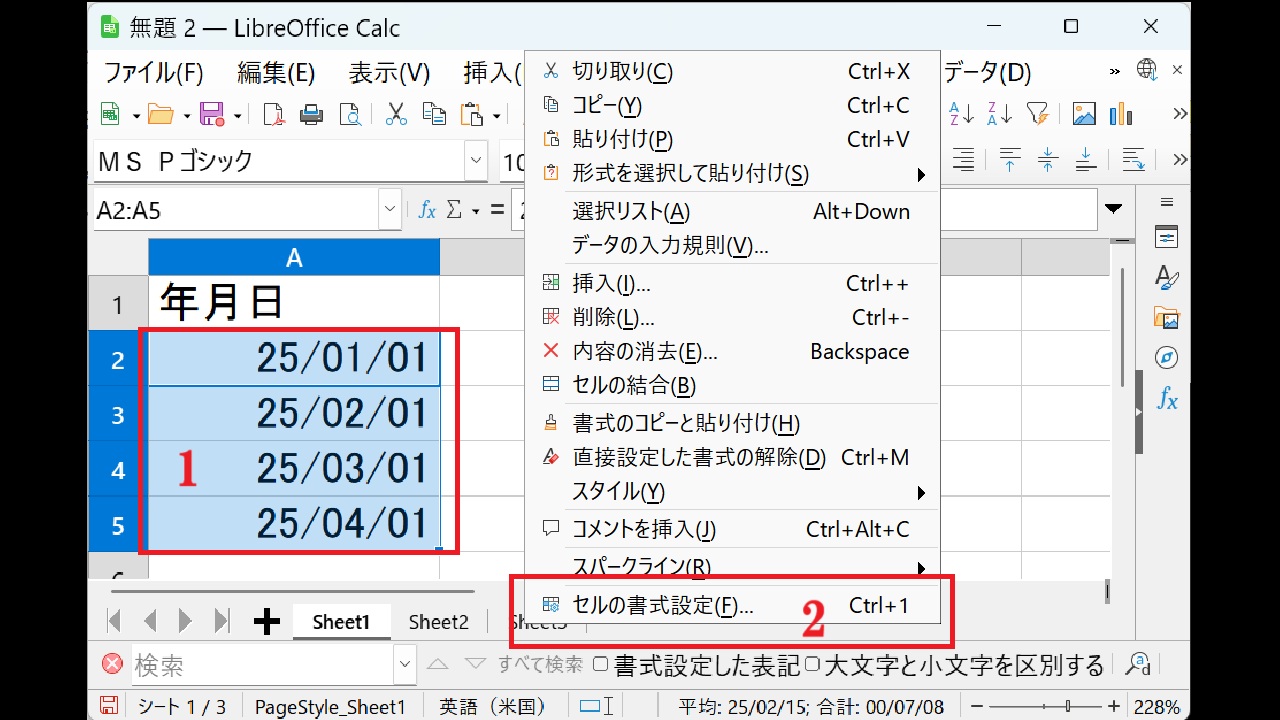Screen dimensions: 1280x720
Task: Choose セルの結合(B) in the context menu
Action: tap(732, 385)
